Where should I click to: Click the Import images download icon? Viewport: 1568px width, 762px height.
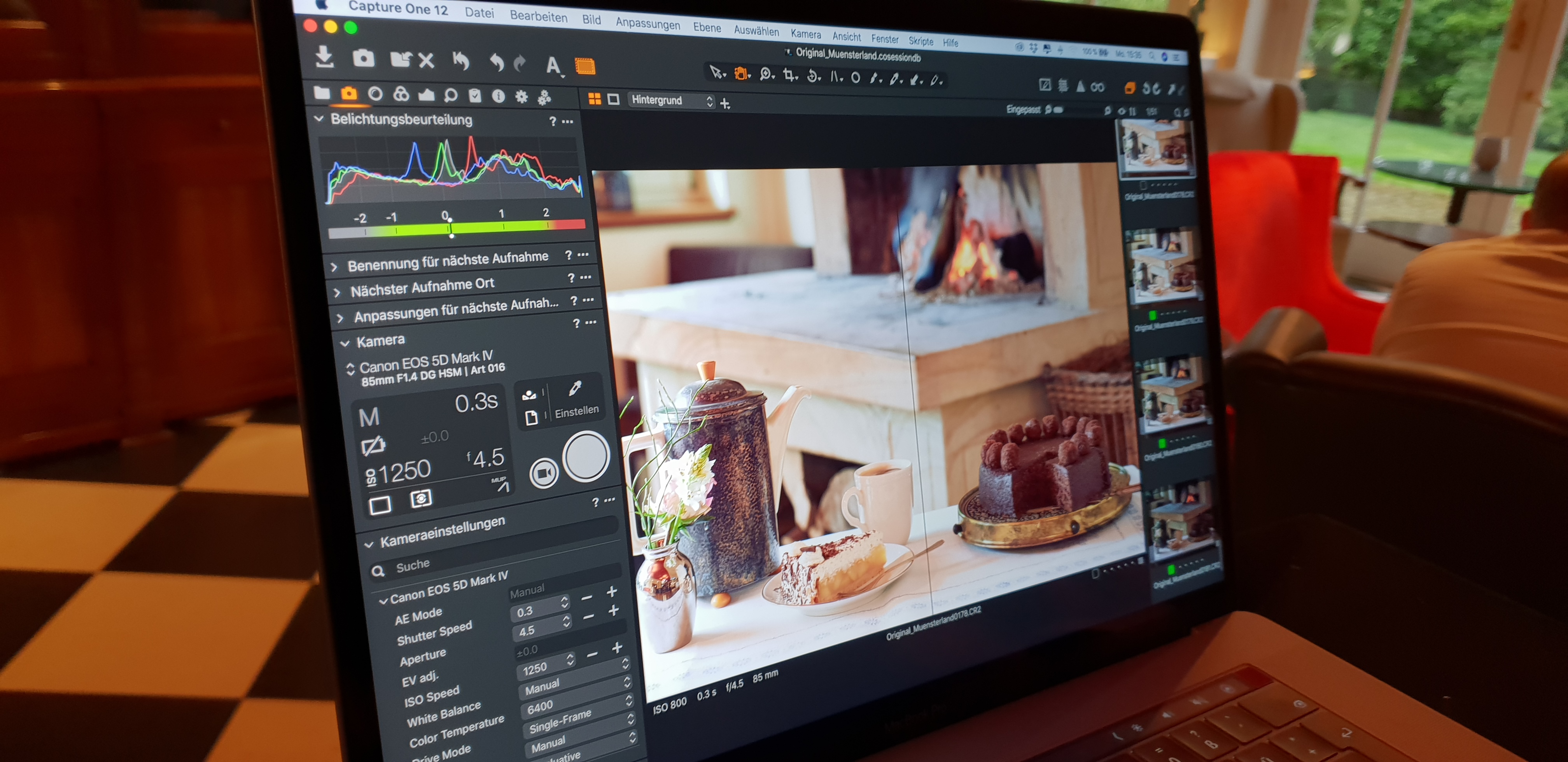tap(324, 57)
